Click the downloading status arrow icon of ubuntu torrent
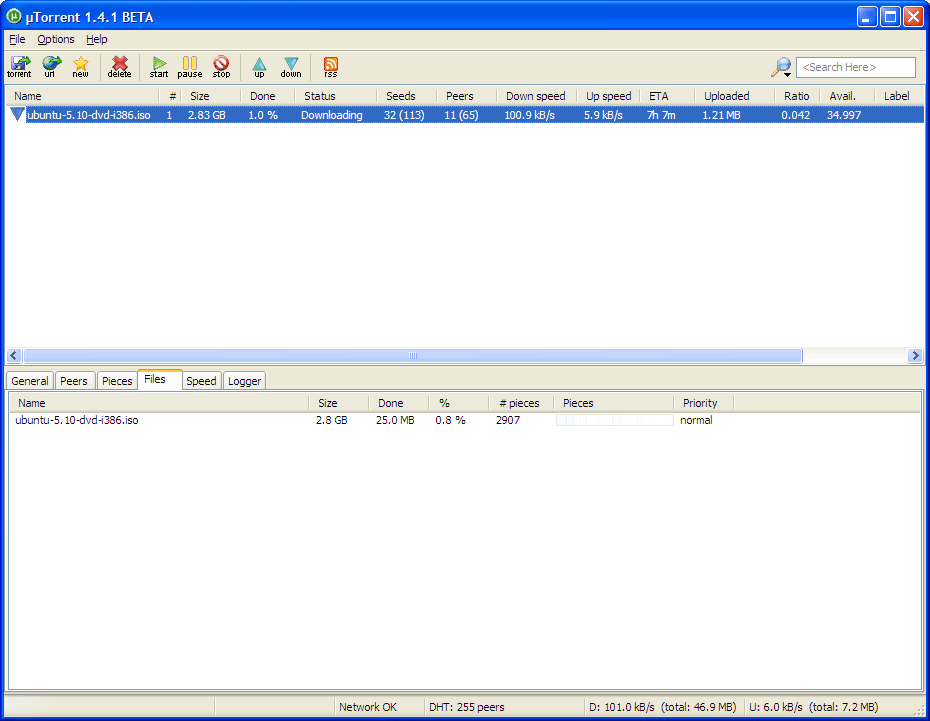Image resolution: width=930 pixels, height=721 pixels. (17, 114)
